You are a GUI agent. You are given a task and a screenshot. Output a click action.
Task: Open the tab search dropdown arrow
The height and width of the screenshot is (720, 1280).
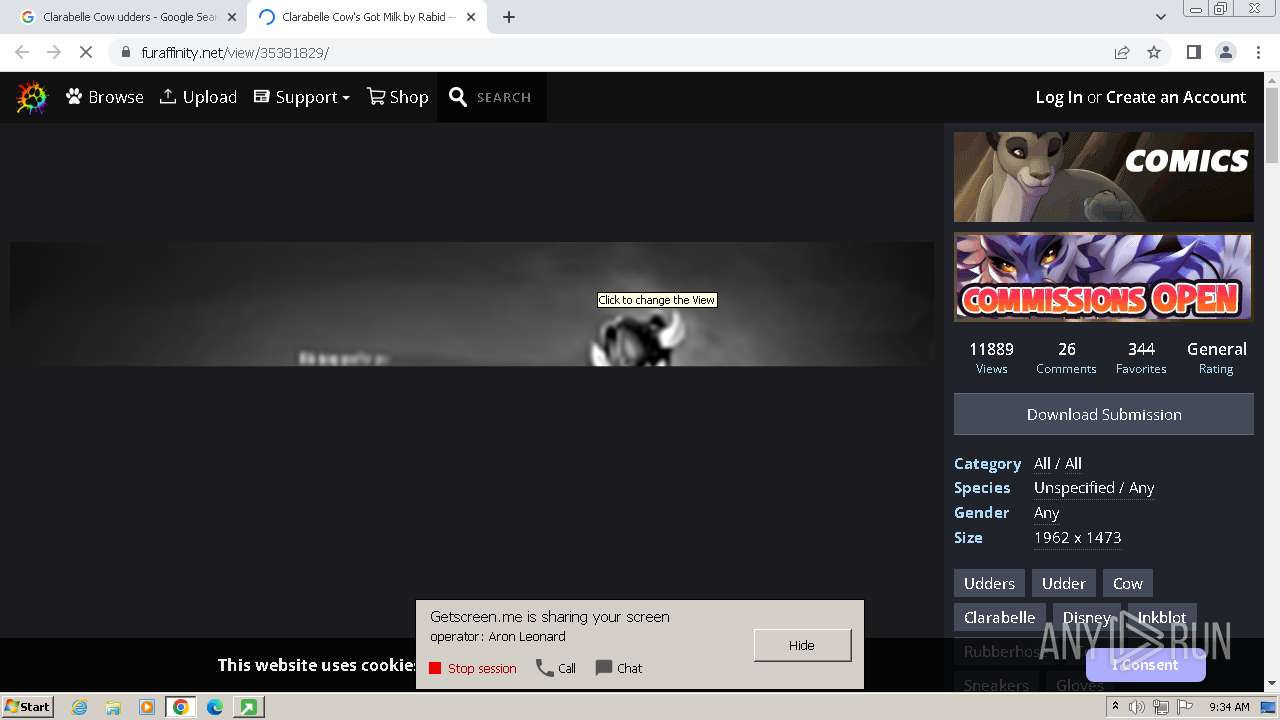click(1160, 17)
